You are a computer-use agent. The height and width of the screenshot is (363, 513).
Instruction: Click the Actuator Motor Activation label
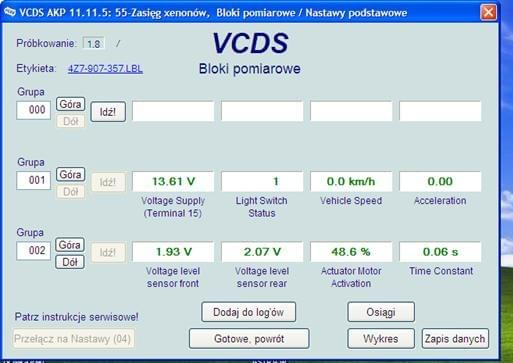351,277
